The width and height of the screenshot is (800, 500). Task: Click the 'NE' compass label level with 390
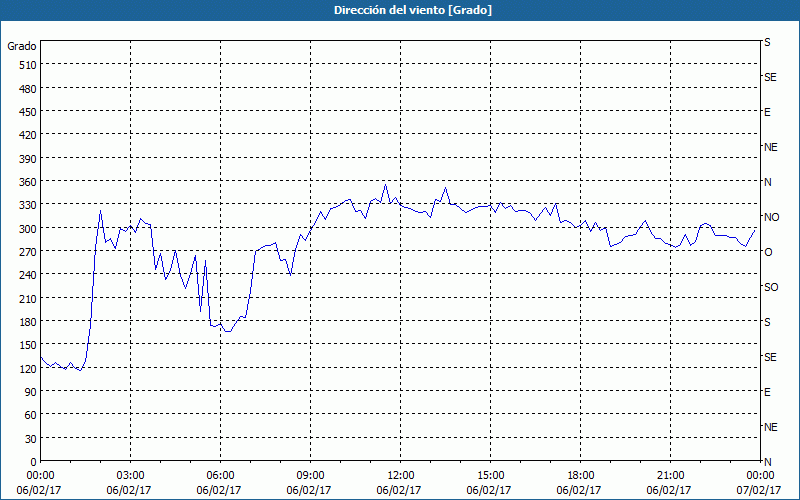pos(770,147)
